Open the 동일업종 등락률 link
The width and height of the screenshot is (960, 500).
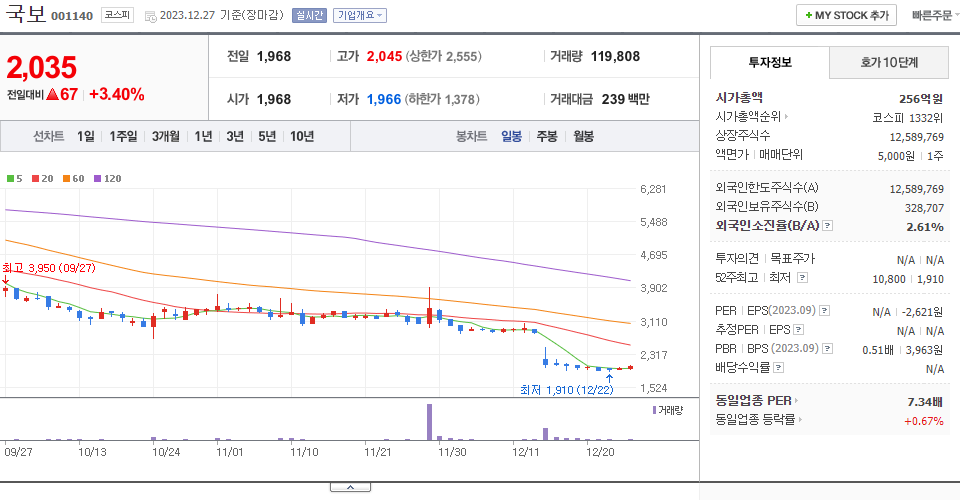coord(755,420)
